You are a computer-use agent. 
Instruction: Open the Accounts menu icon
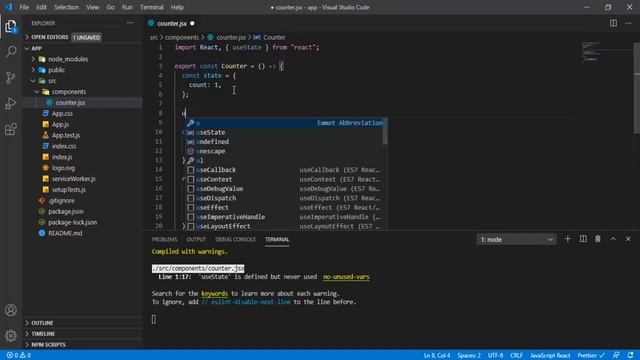(11, 310)
